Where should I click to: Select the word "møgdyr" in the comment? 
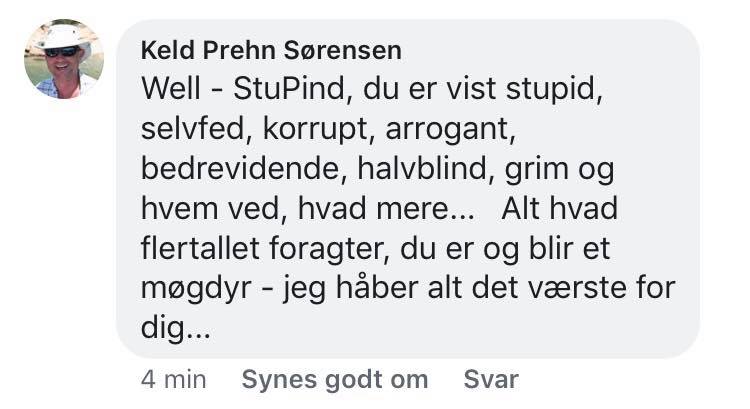point(184,289)
